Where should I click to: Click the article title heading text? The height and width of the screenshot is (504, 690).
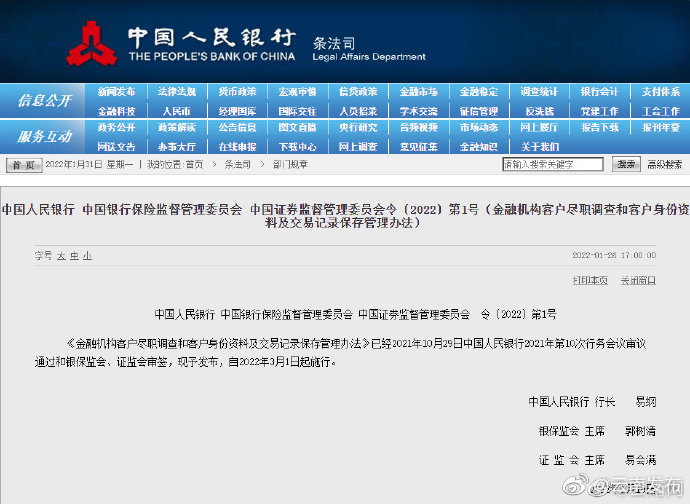345,216
